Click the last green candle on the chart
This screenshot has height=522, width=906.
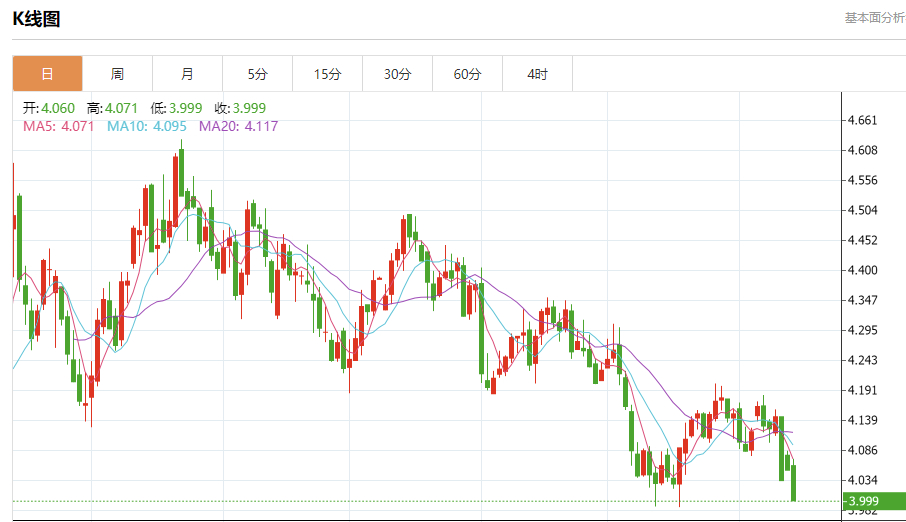793,483
